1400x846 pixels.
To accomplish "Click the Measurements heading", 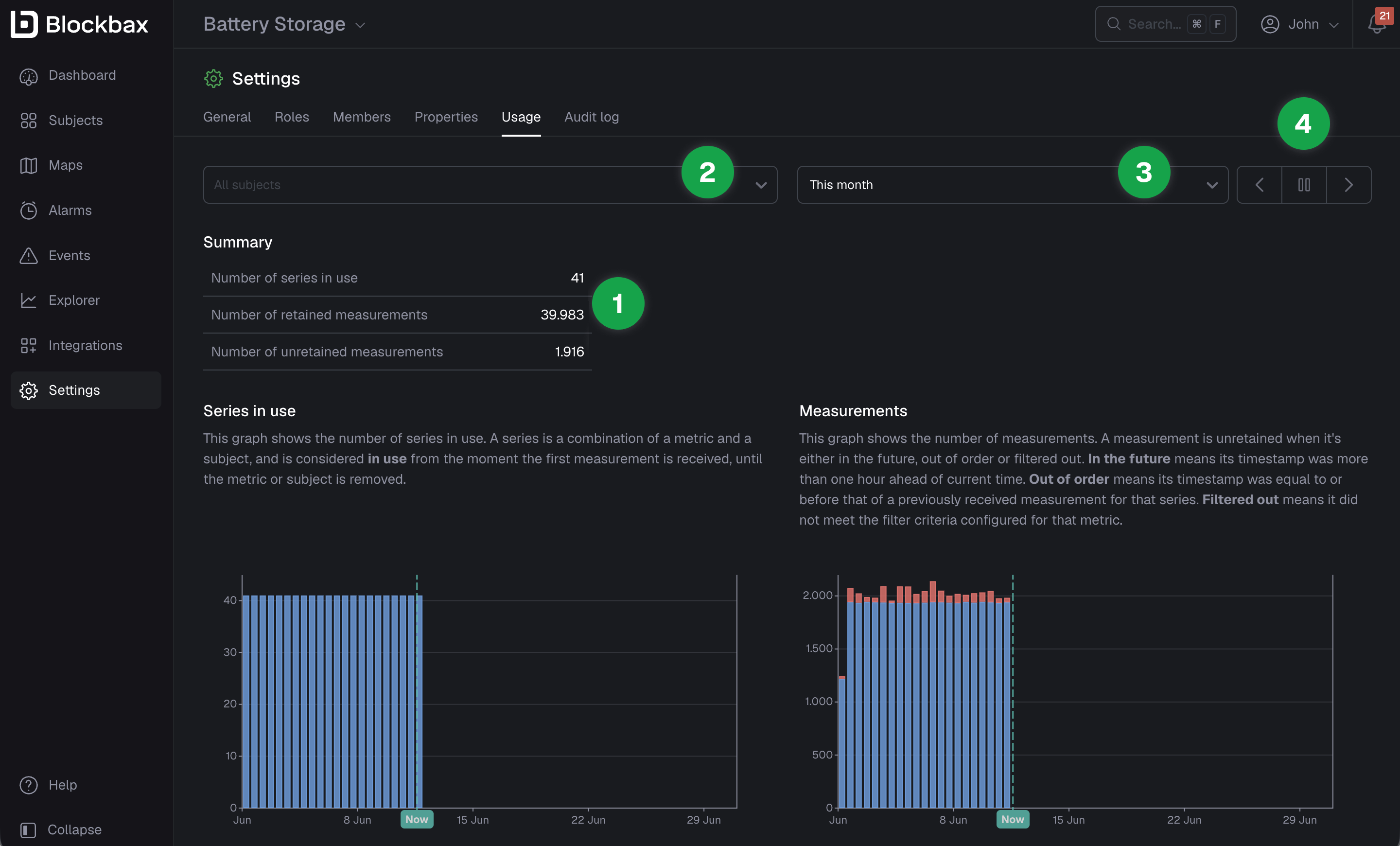I will pos(853,411).
